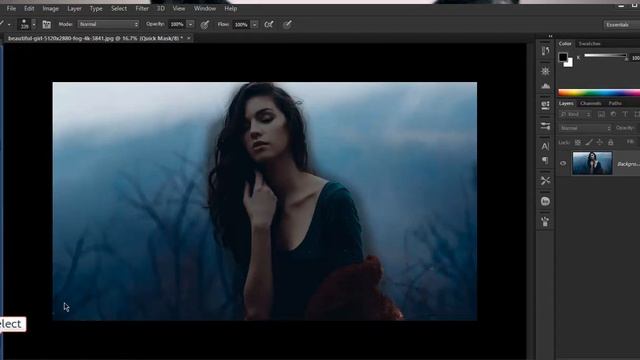Click the Flow 100% value field
This screenshot has height=360, width=640.
pos(241,24)
